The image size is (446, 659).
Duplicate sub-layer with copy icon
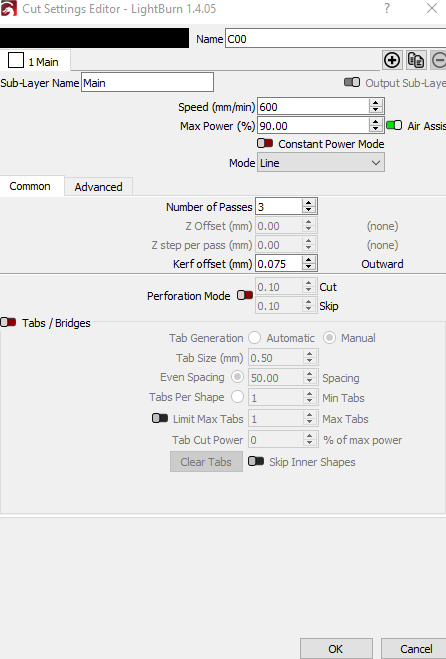(416, 60)
